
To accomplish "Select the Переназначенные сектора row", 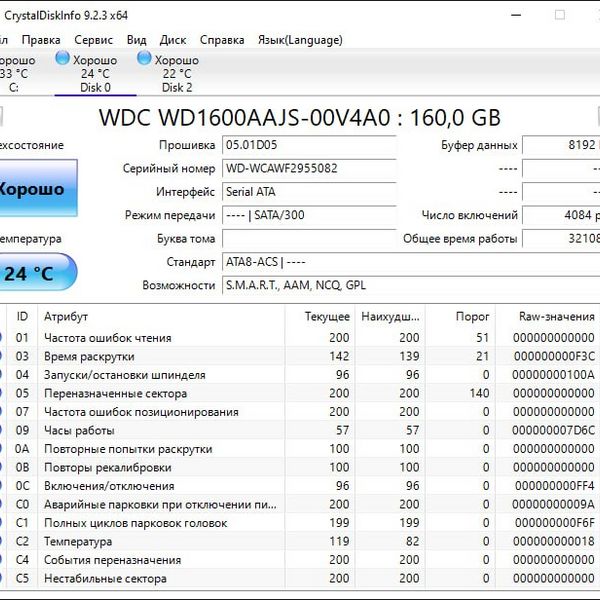I will [300, 393].
